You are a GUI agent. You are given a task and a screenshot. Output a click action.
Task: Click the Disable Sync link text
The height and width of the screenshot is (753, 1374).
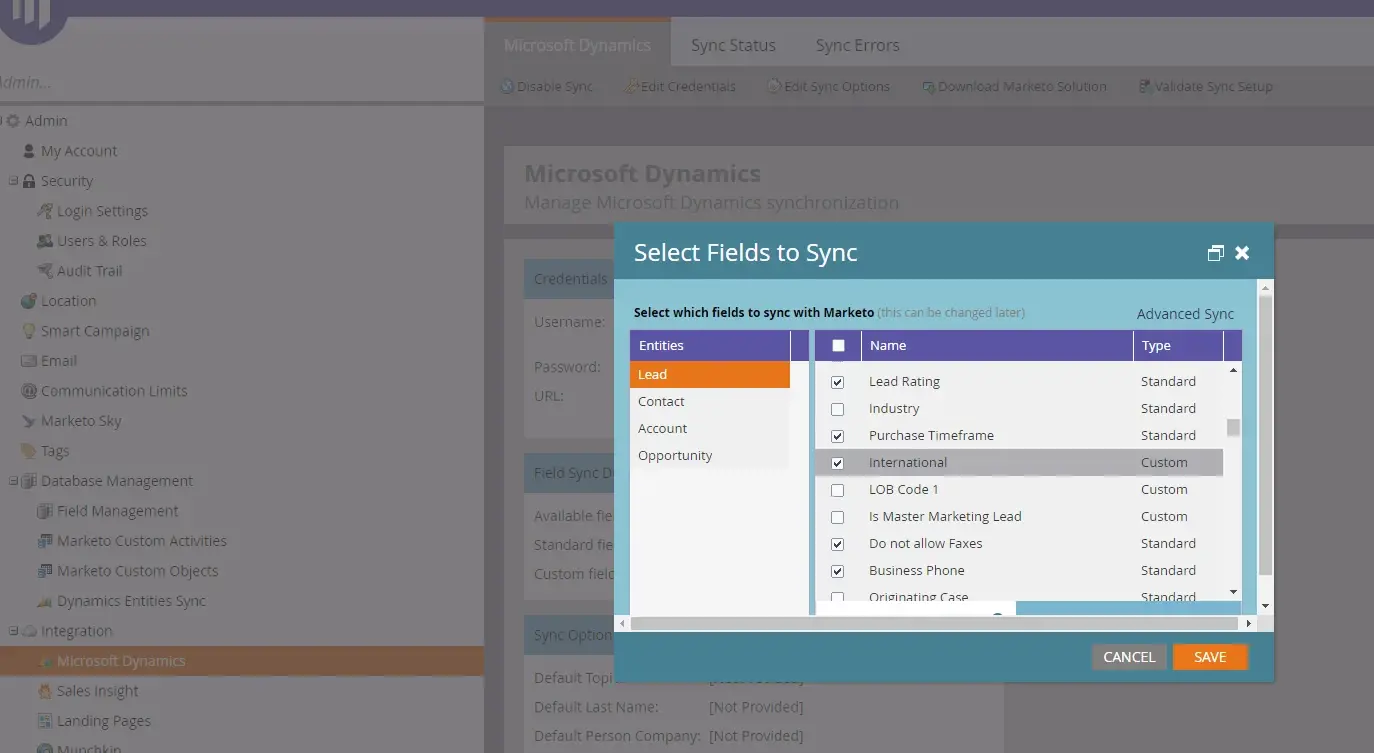point(555,87)
